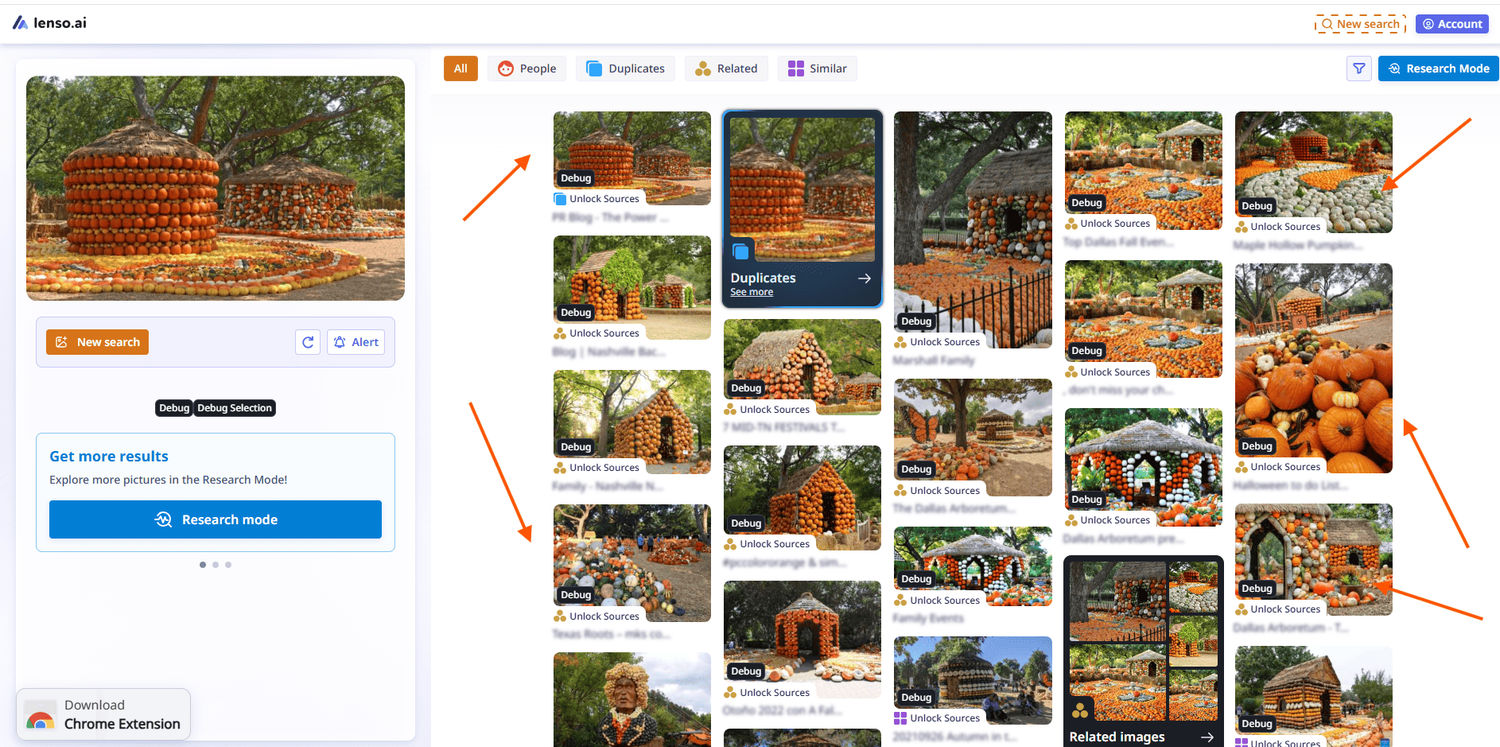The height and width of the screenshot is (747, 1500).
Task: Click the Debug badge beside Debug Selection
Action: click(174, 408)
